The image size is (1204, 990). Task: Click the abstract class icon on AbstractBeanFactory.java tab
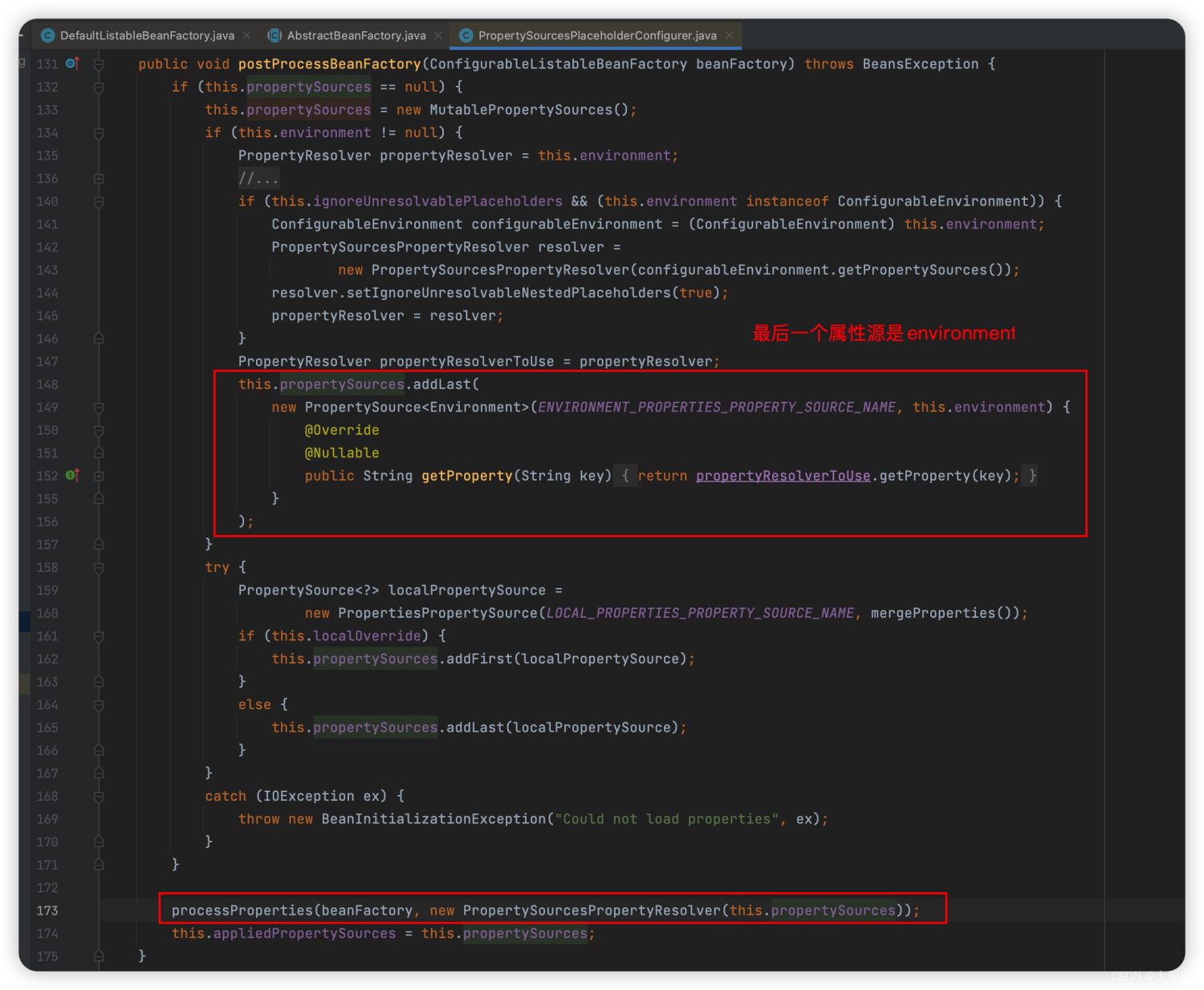pyautogui.click(x=275, y=35)
